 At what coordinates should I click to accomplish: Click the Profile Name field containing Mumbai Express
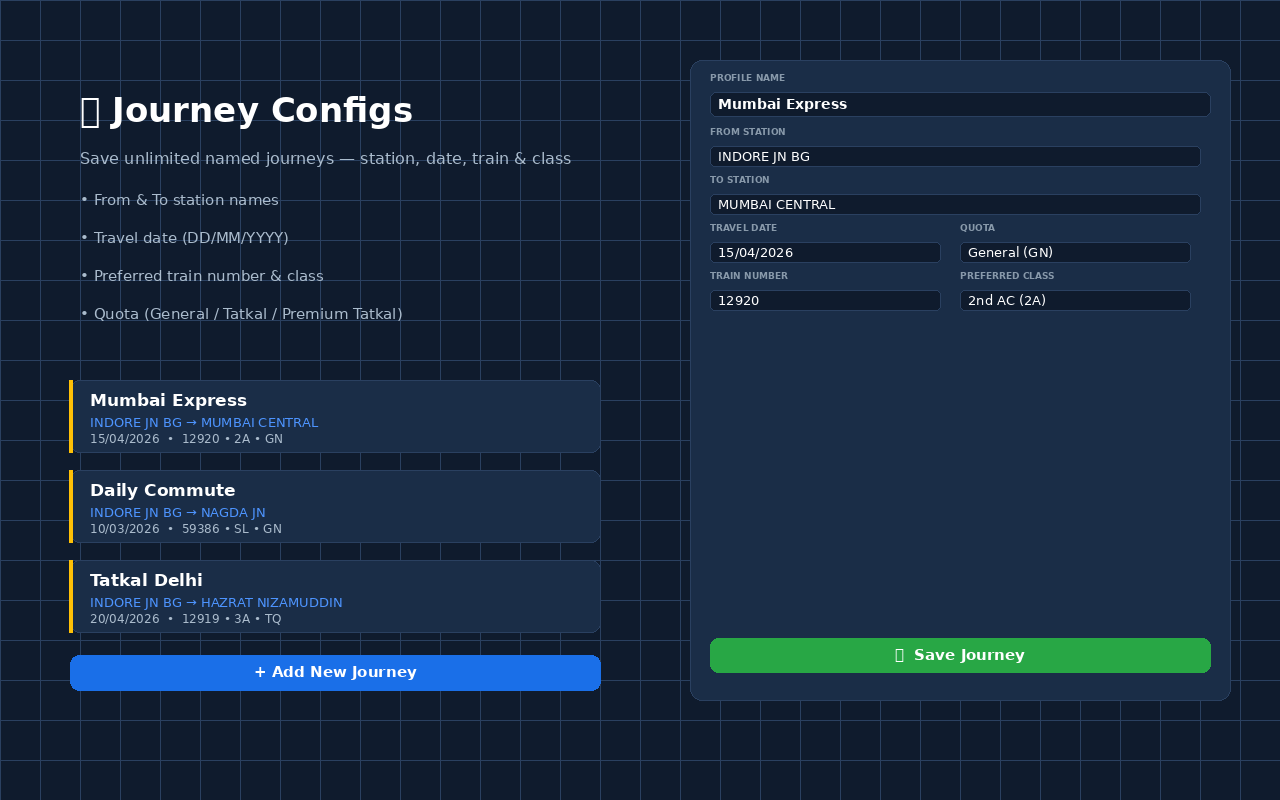click(960, 104)
